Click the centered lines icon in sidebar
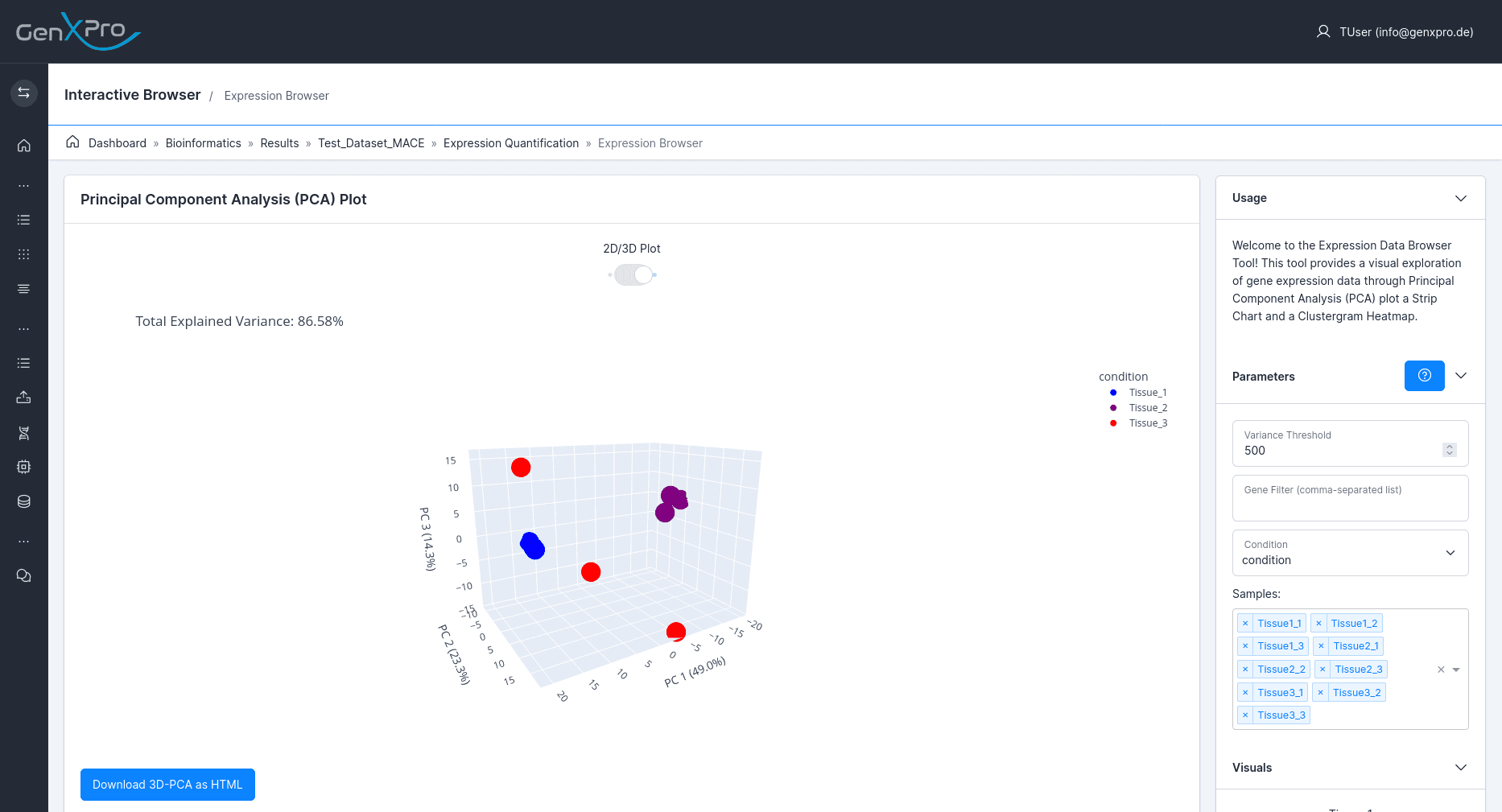The height and width of the screenshot is (812, 1502). (24, 289)
